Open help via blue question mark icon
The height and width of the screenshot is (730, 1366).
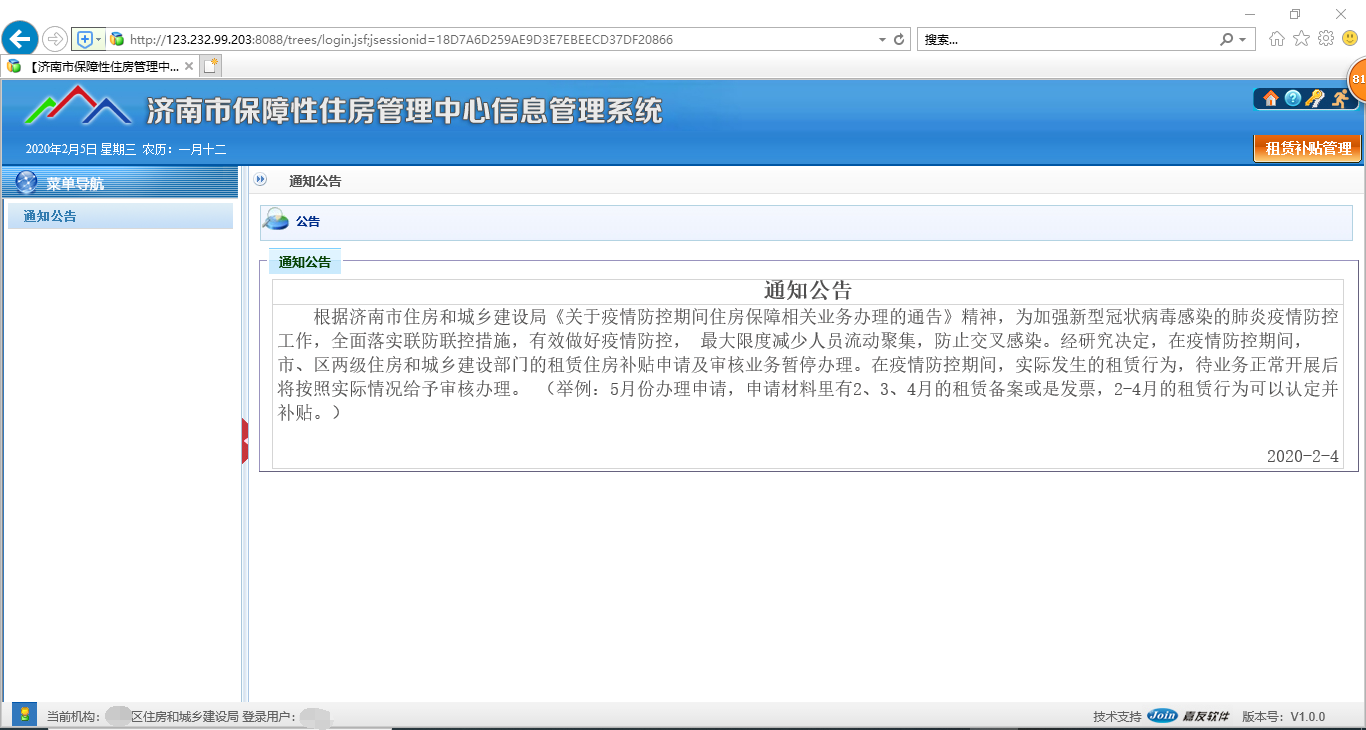tap(1293, 98)
